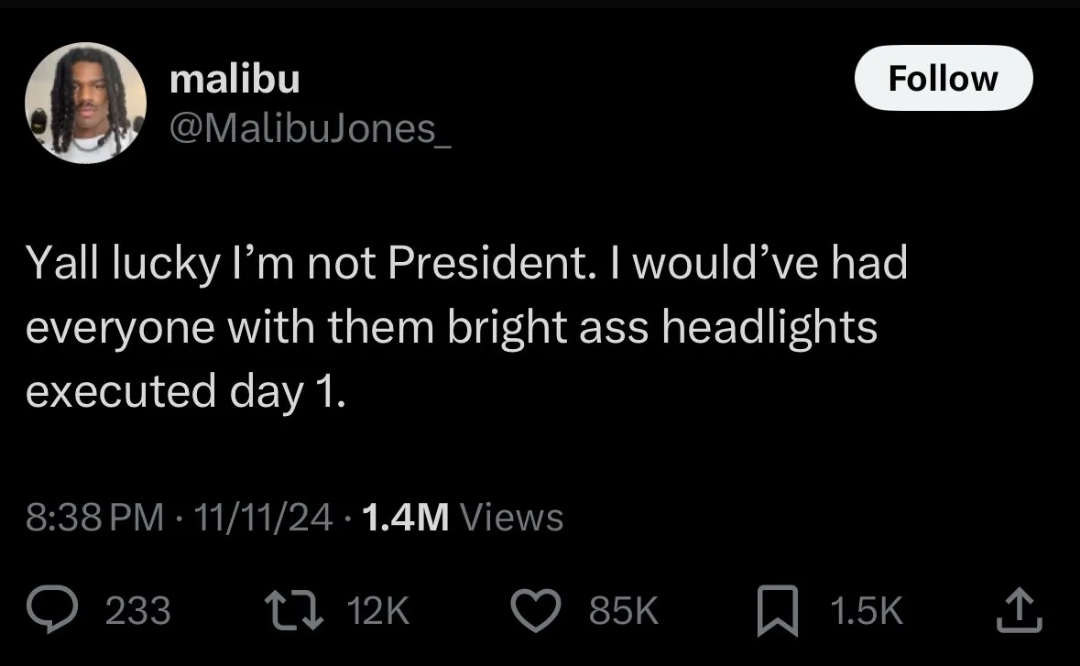Click the 'bright ass headlights' text line
This screenshot has height=666, width=1080.
coord(451,328)
